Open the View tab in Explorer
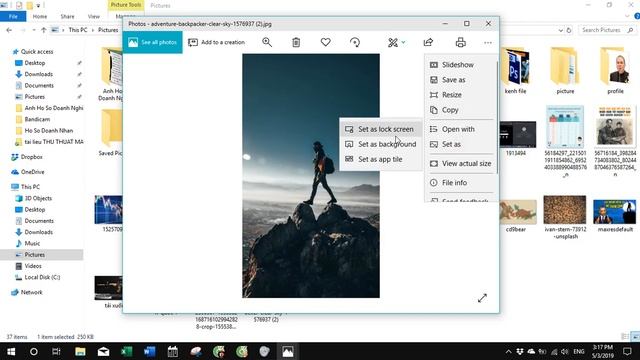Viewport: 640px width, 360px height. 93,16
